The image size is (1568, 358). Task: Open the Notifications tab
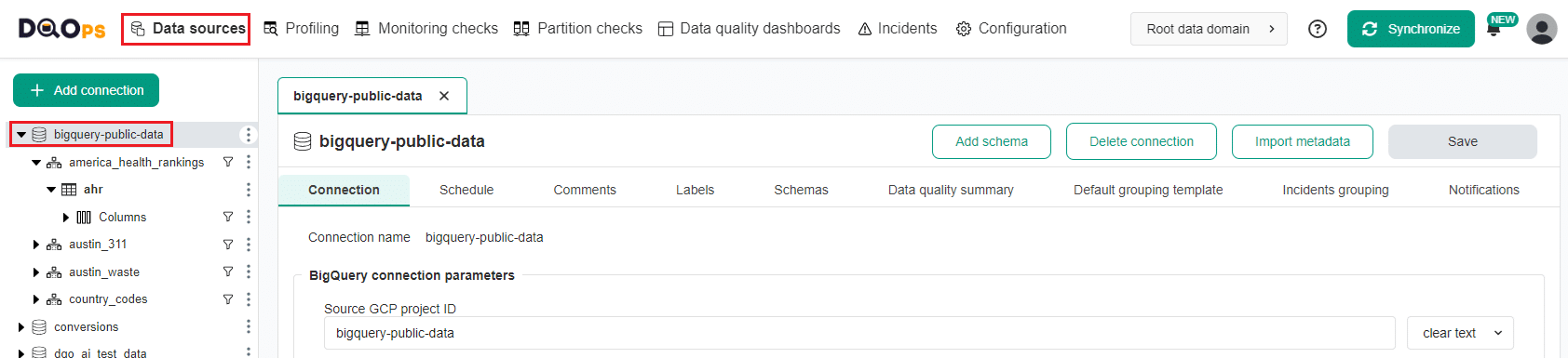1483,190
